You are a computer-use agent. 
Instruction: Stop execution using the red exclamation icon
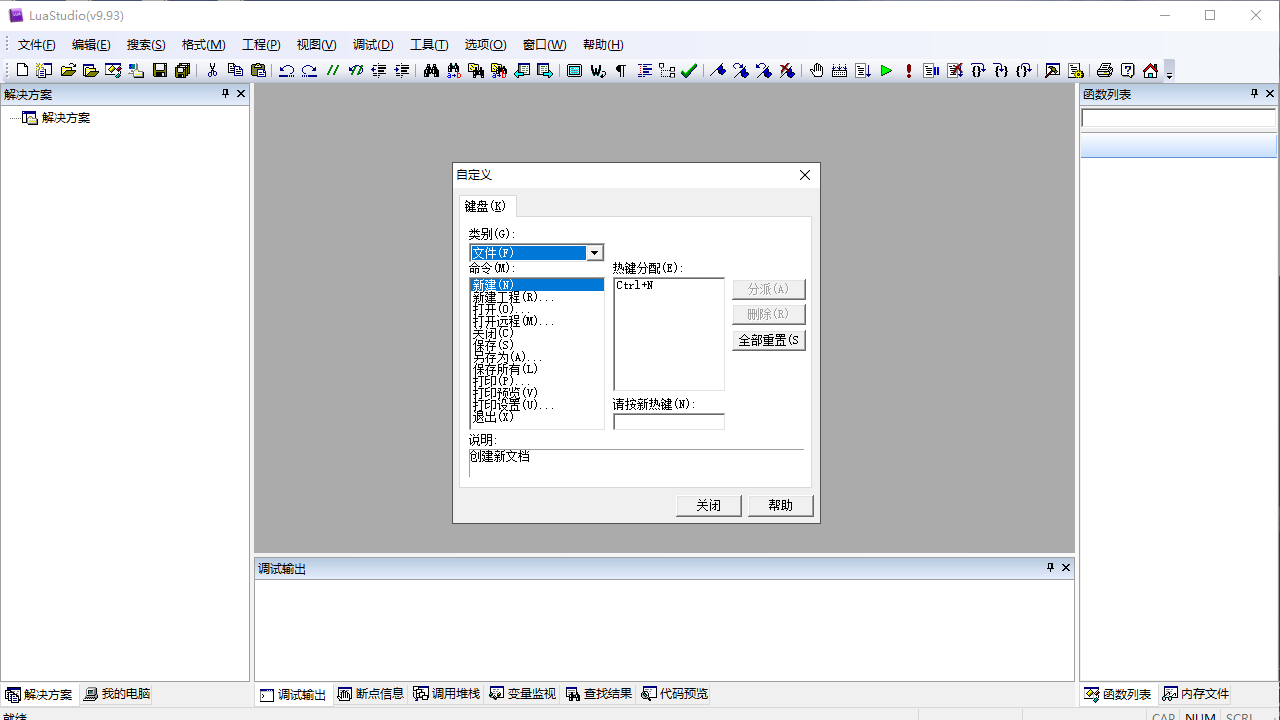point(908,70)
